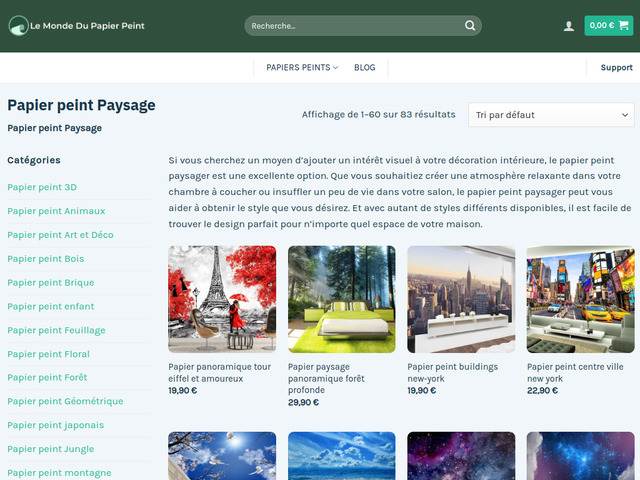Click the Le Monde Du Papier Peint logo
Screen dimensions: 640x480
click(77, 26)
